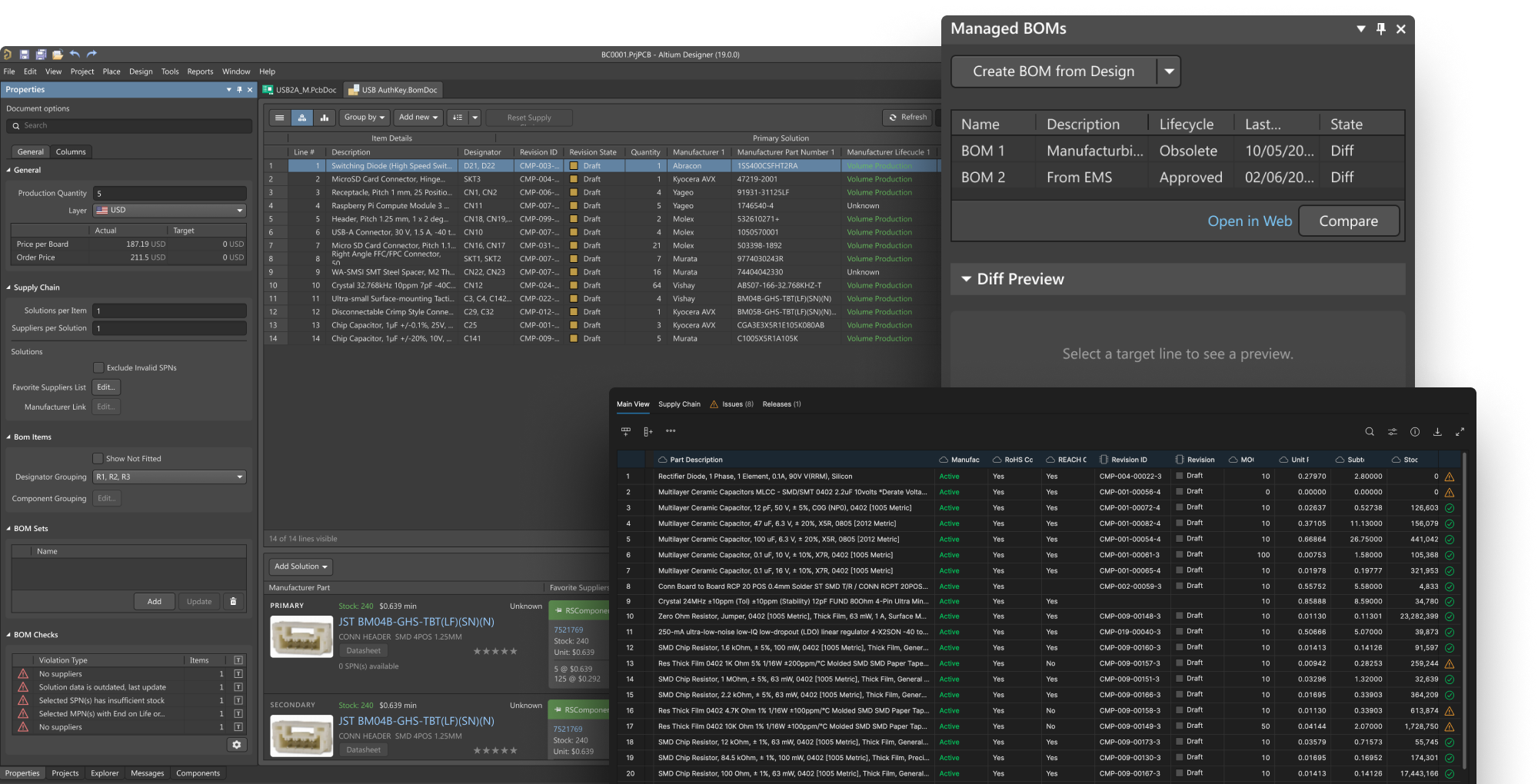Click the add row icon in the web BOM toolbar
The width and height of the screenshot is (1538, 784).
626,432
